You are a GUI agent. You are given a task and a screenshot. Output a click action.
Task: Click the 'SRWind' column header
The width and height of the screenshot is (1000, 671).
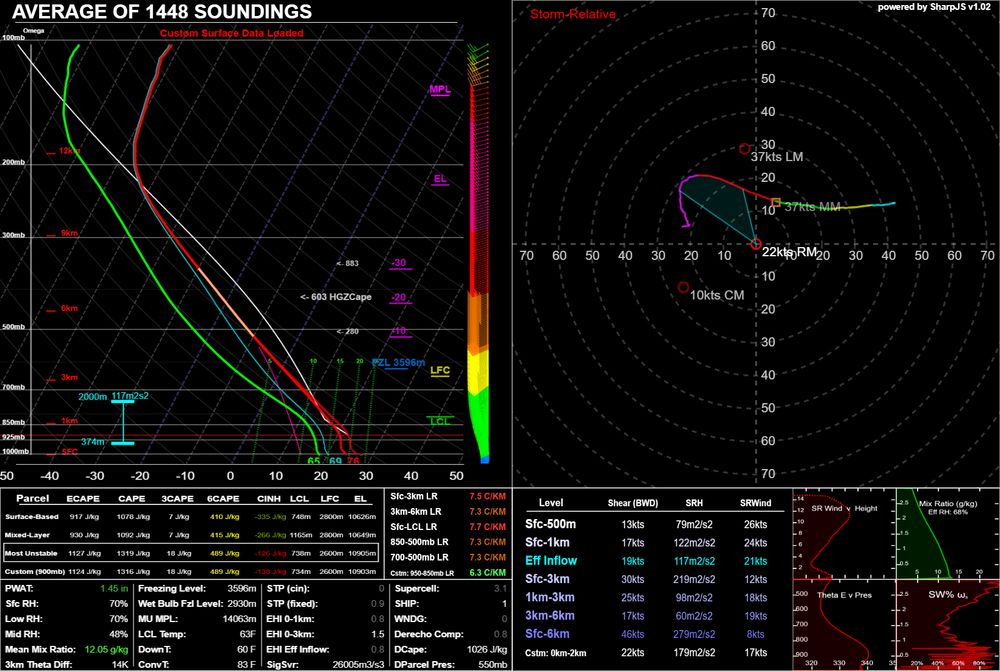click(x=756, y=503)
